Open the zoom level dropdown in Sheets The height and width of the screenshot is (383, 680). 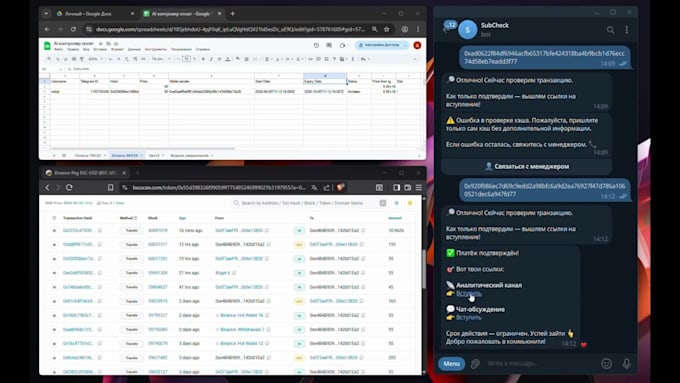[x=95, y=59]
